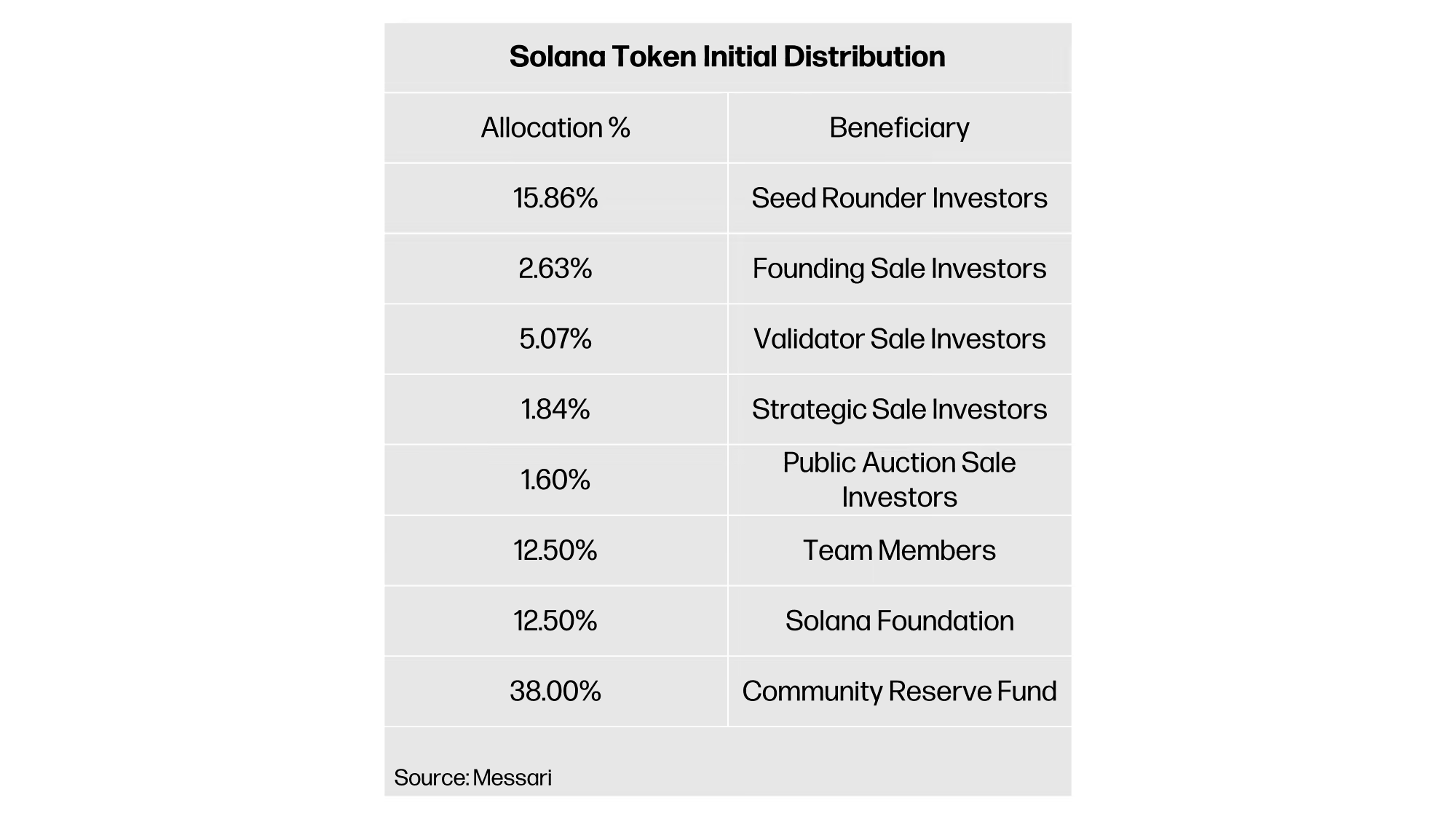The image size is (1456, 819).
Task: Click the Solana Foundation cell
Action: (x=899, y=621)
